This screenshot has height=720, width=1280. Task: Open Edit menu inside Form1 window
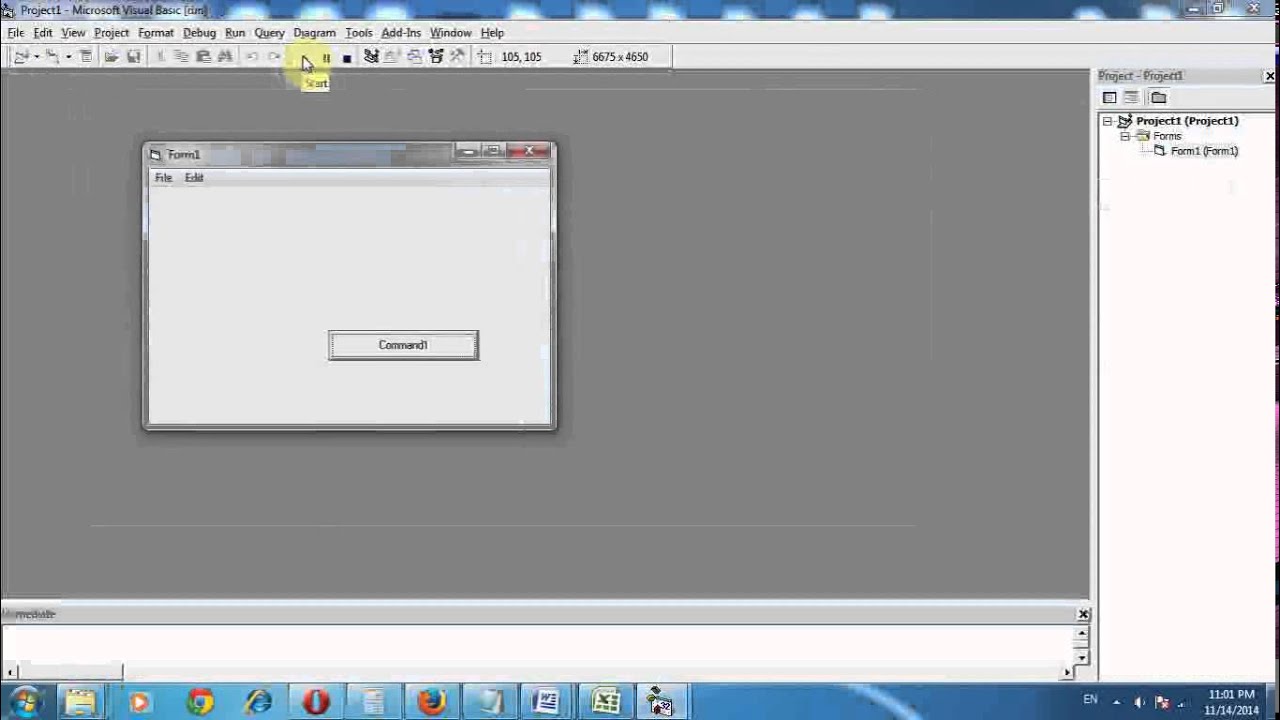tap(194, 178)
